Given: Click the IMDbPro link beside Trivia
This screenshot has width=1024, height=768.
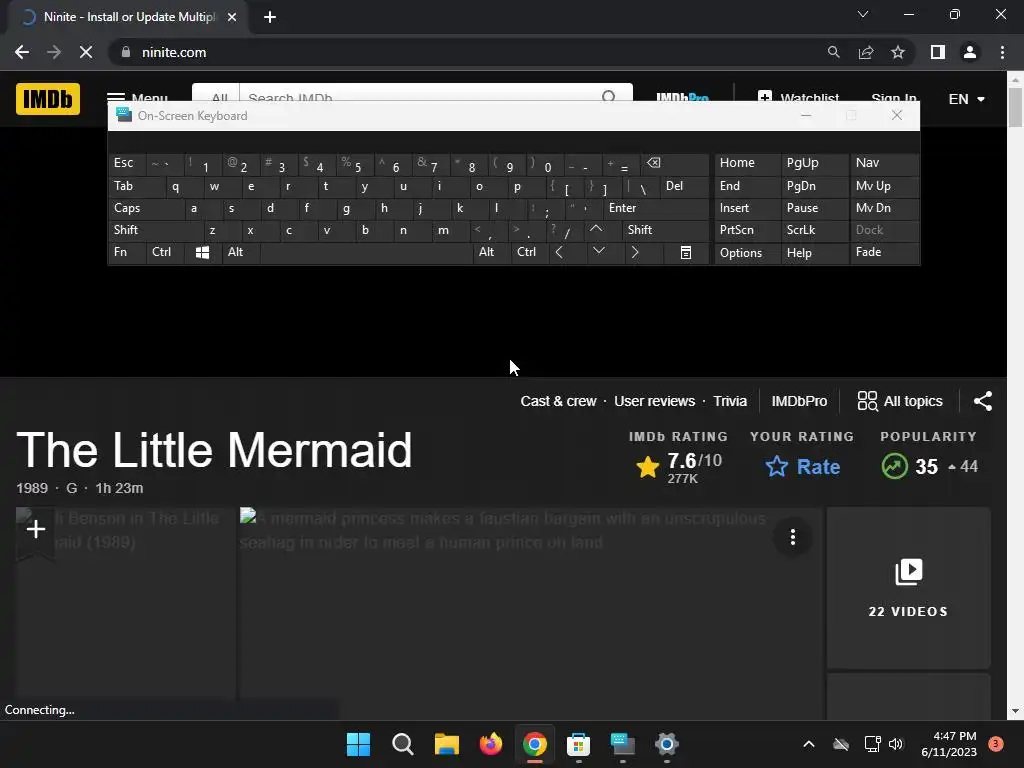Looking at the screenshot, I should 799,401.
